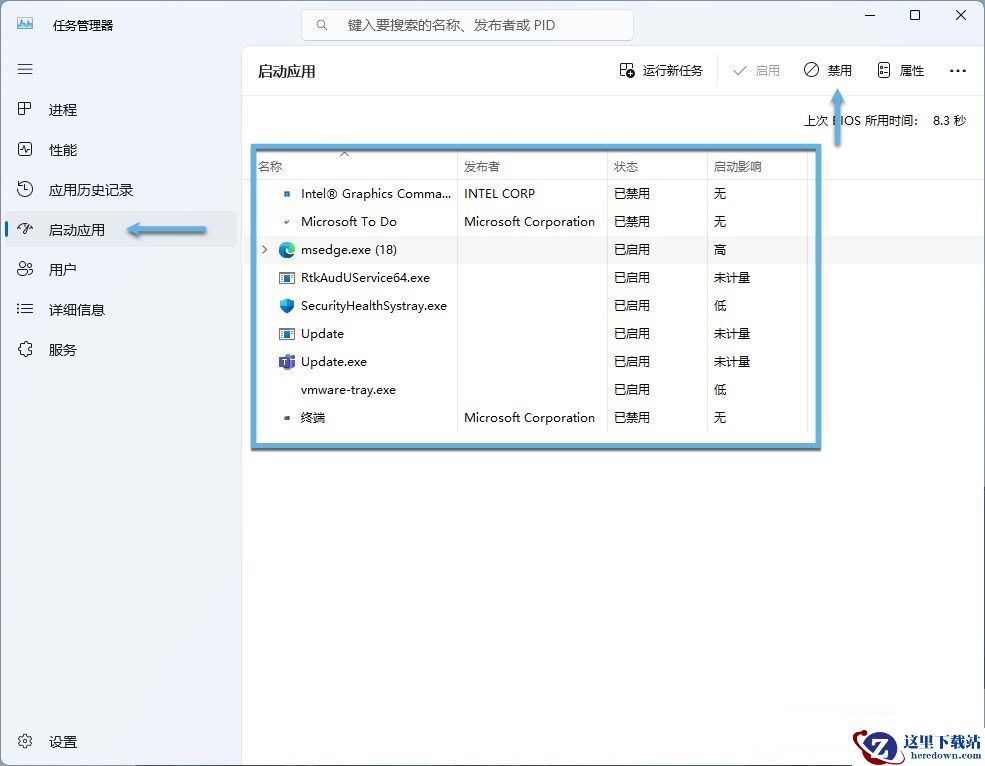Sort by the 启动影响 startup impact column
Image resolution: width=985 pixels, height=766 pixels.
(x=757, y=167)
